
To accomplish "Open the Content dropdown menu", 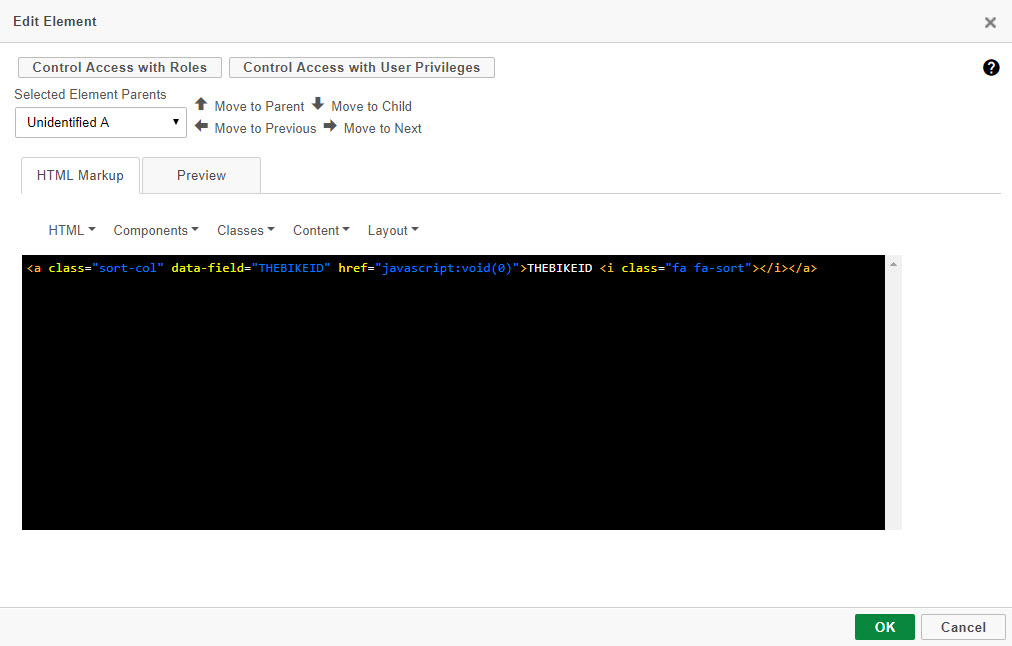I will pos(321,230).
